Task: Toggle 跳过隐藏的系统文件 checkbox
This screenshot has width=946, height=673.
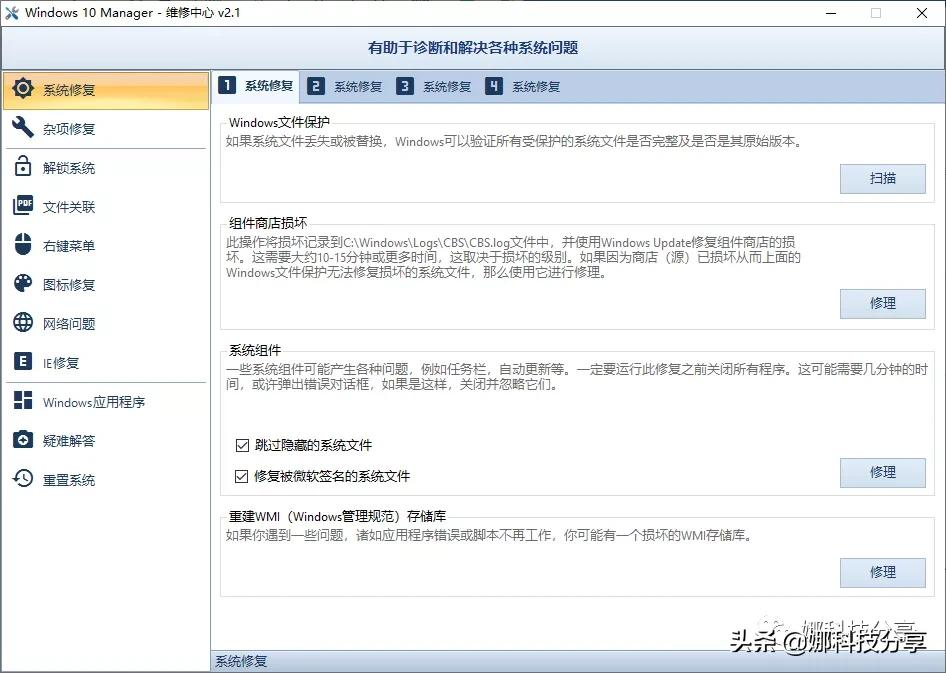Action: point(242,446)
